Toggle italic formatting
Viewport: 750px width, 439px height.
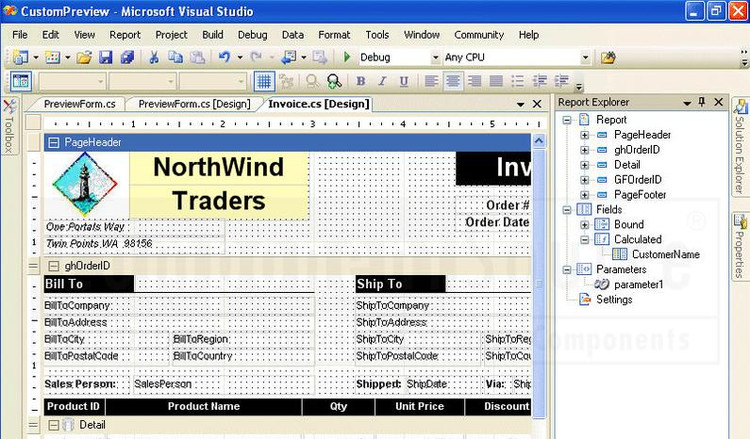click(x=382, y=81)
